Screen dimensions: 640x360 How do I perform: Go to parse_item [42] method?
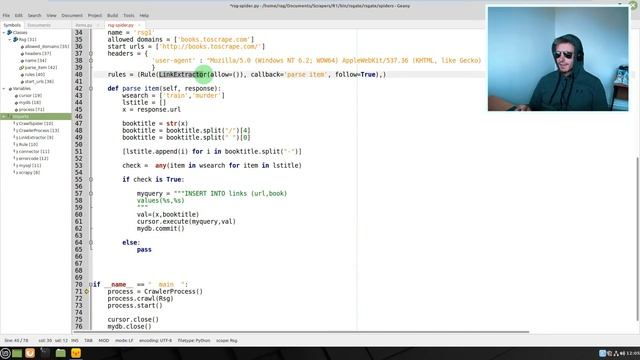41,67
